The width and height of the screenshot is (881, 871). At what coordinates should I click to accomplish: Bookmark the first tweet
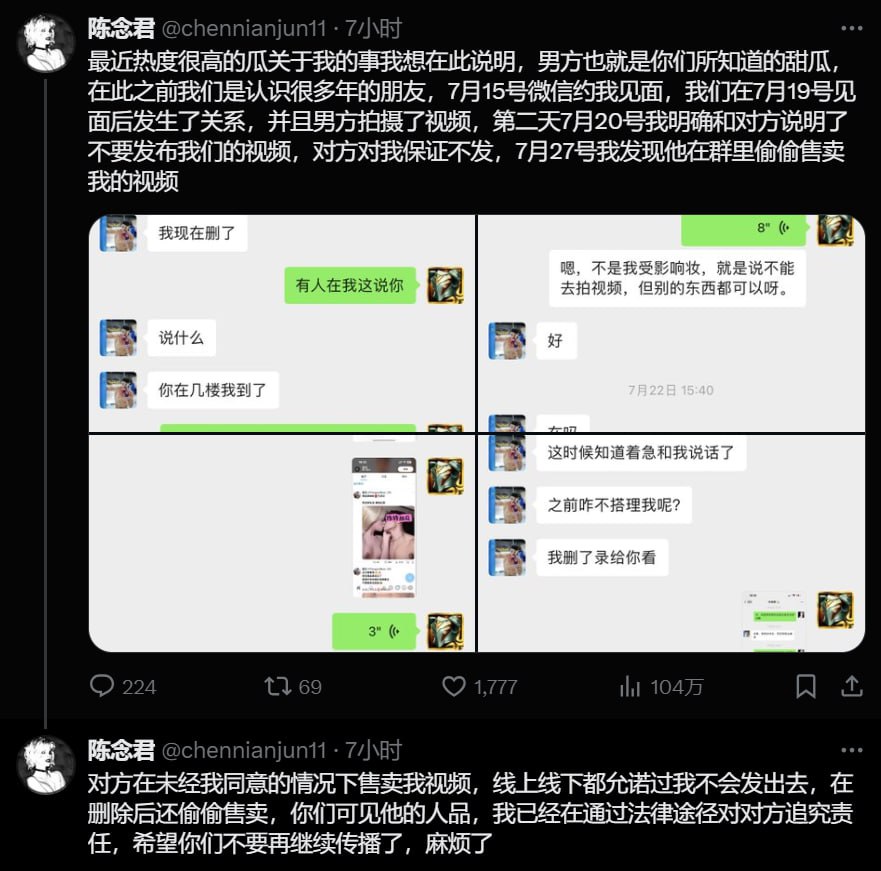[x=806, y=686]
